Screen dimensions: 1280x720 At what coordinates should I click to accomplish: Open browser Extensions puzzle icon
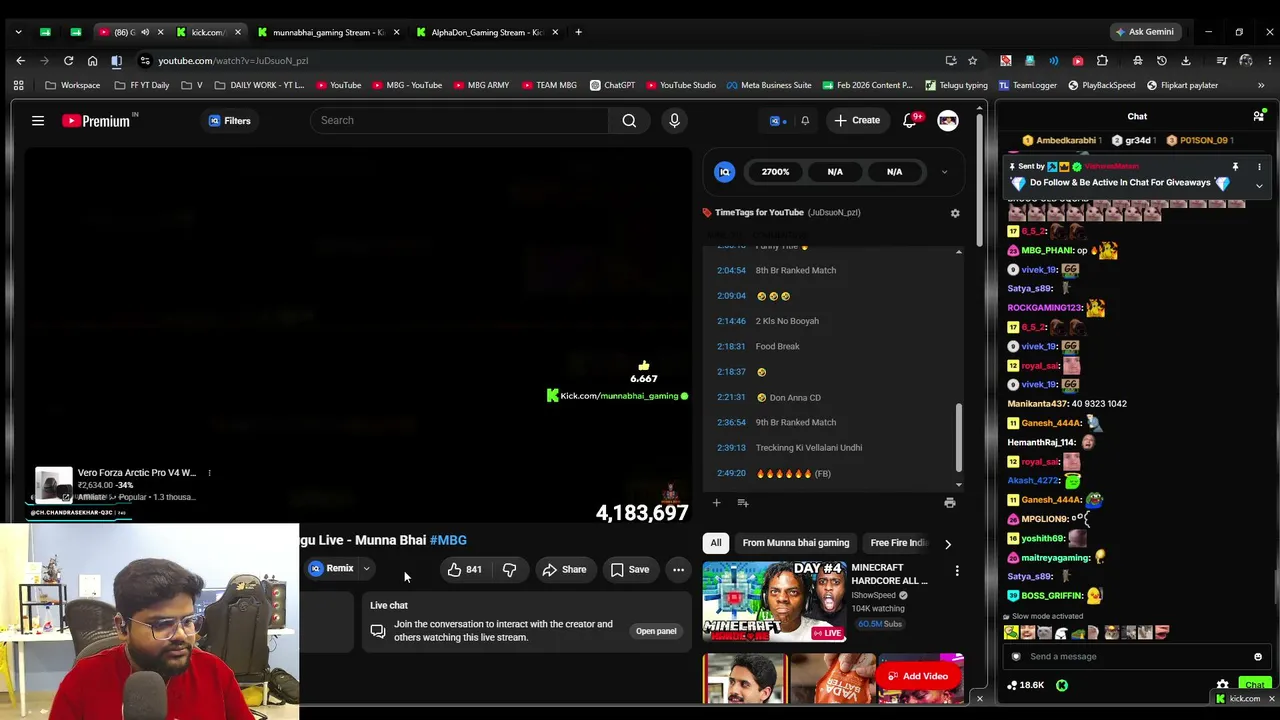point(1102,61)
